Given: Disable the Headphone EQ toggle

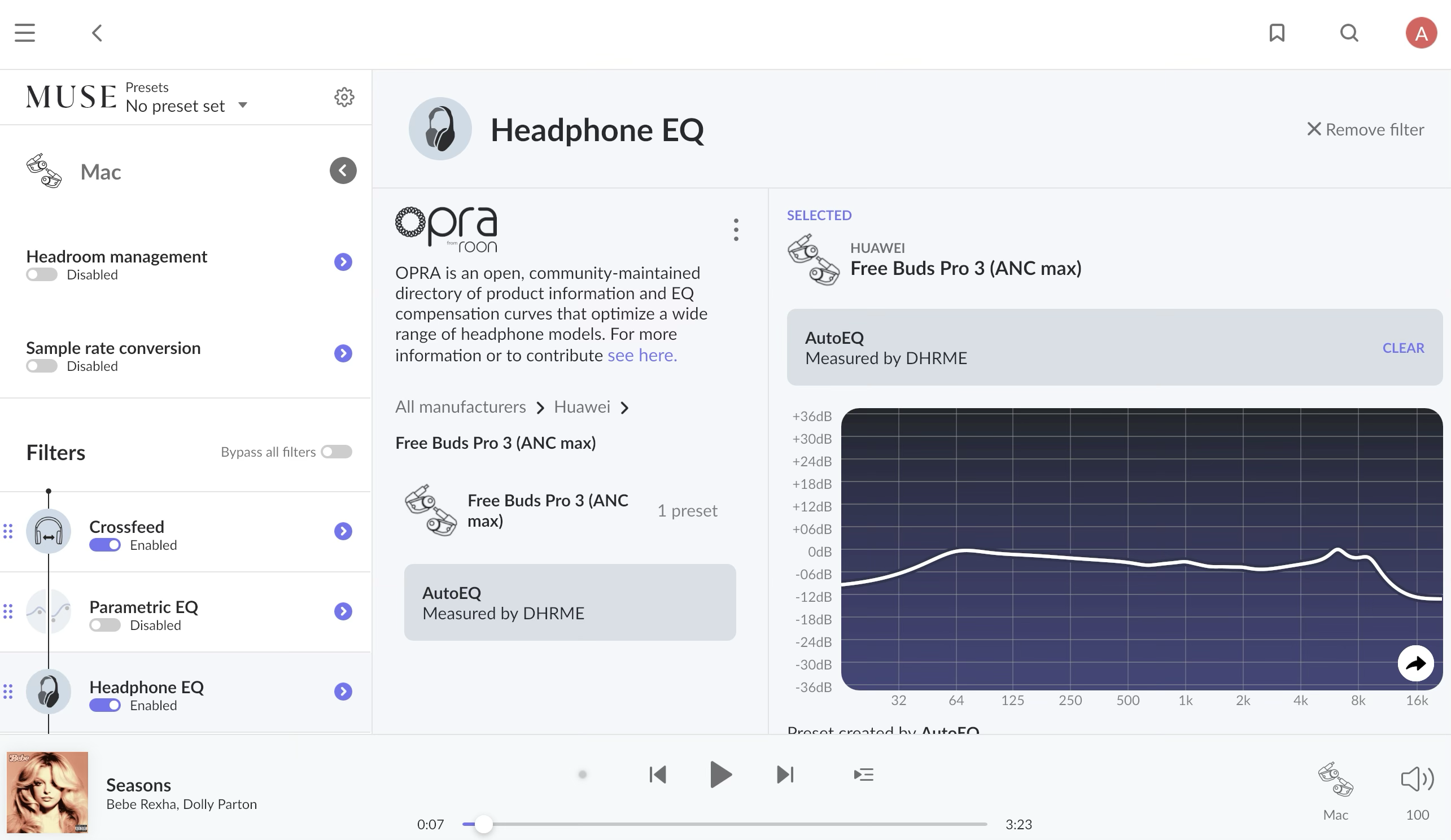Looking at the screenshot, I should [x=105, y=705].
